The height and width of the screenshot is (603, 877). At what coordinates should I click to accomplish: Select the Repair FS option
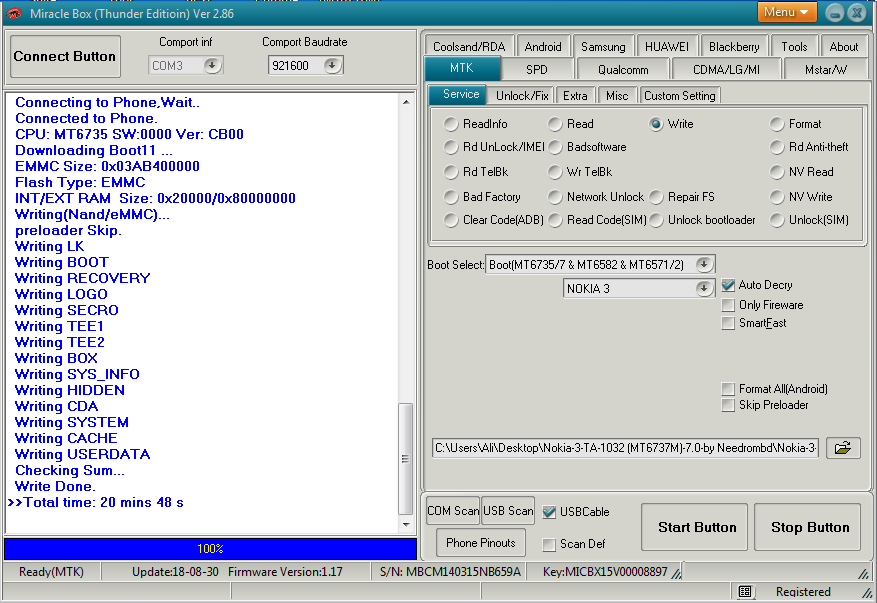pyautogui.click(x=656, y=197)
